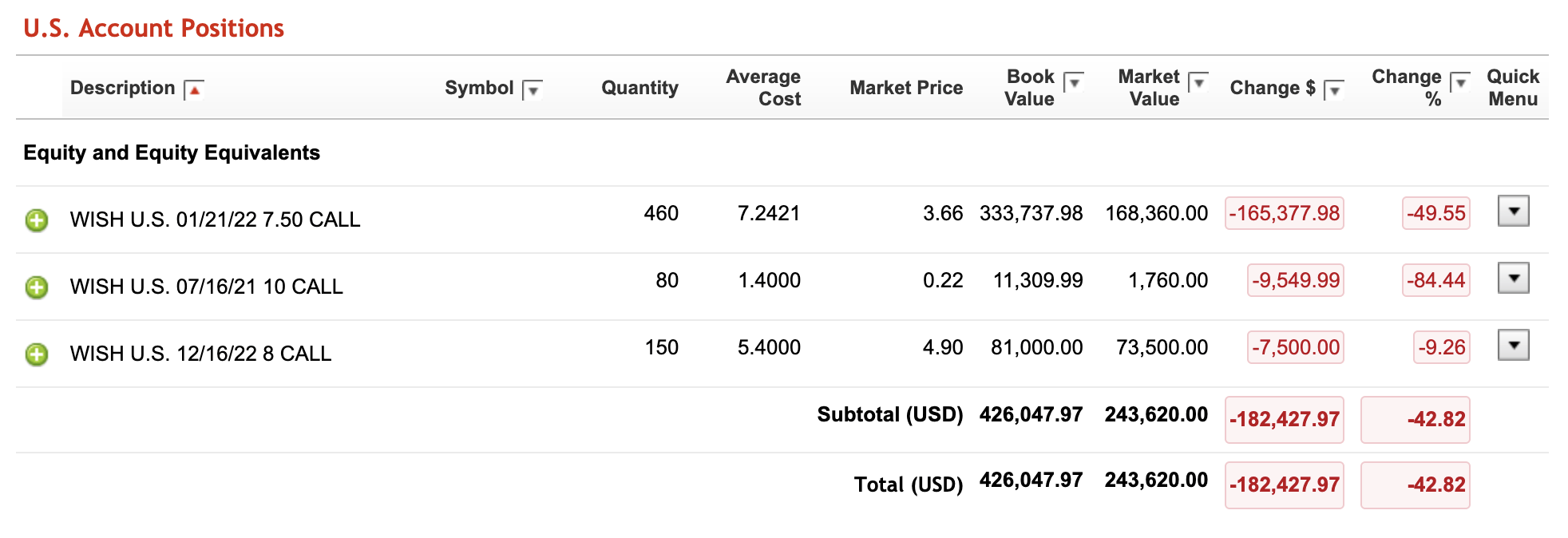This screenshot has width=1568, height=538.
Task: Click the WISH U.S. 12/16/22 8 CALL description
Action: (200, 354)
